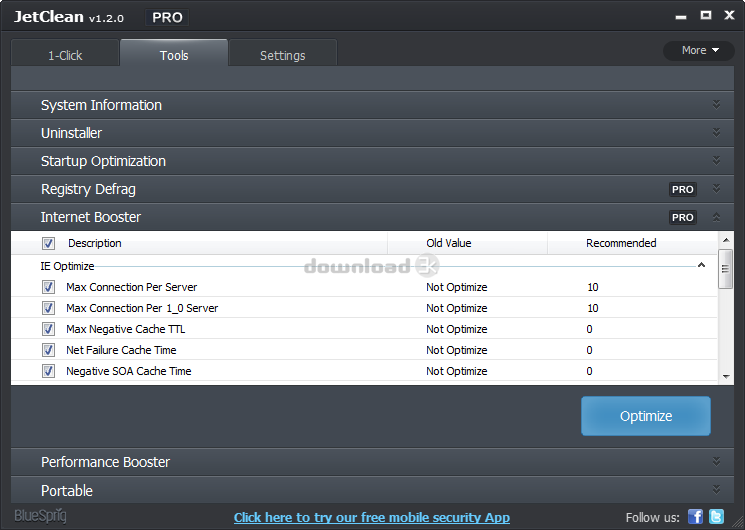Viewport: 745px width, 530px height.
Task: Click recommended value 10 for Max Connection Per 1_0 Server
Action: (x=592, y=308)
